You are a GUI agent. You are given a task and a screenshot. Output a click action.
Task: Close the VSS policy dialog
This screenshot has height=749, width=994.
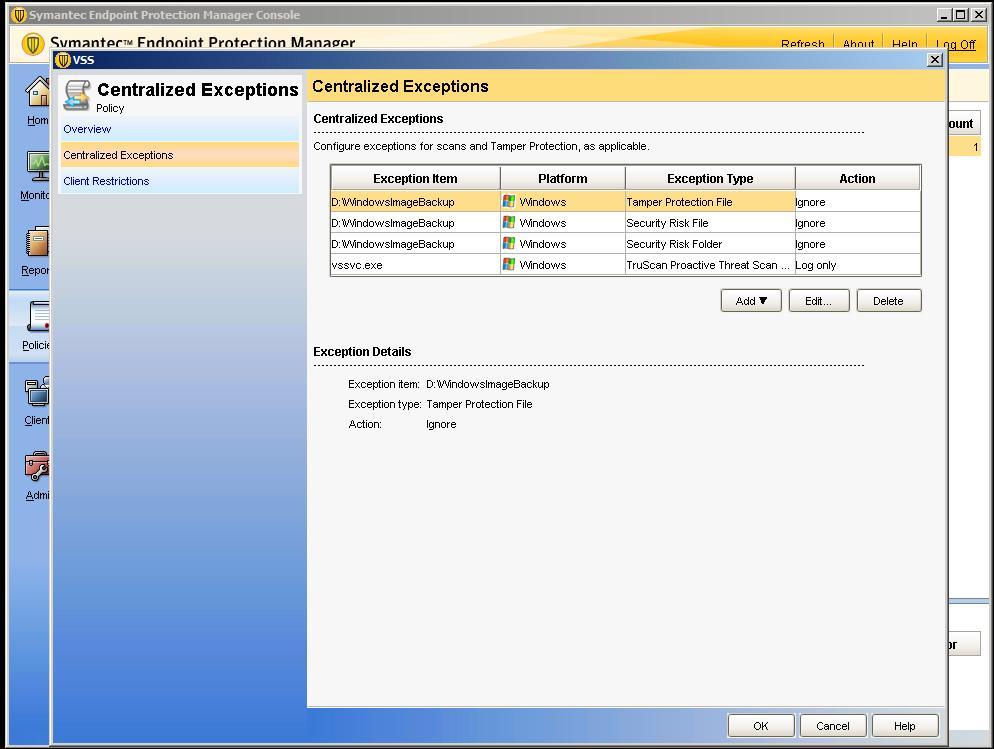[x=934, y=60]
